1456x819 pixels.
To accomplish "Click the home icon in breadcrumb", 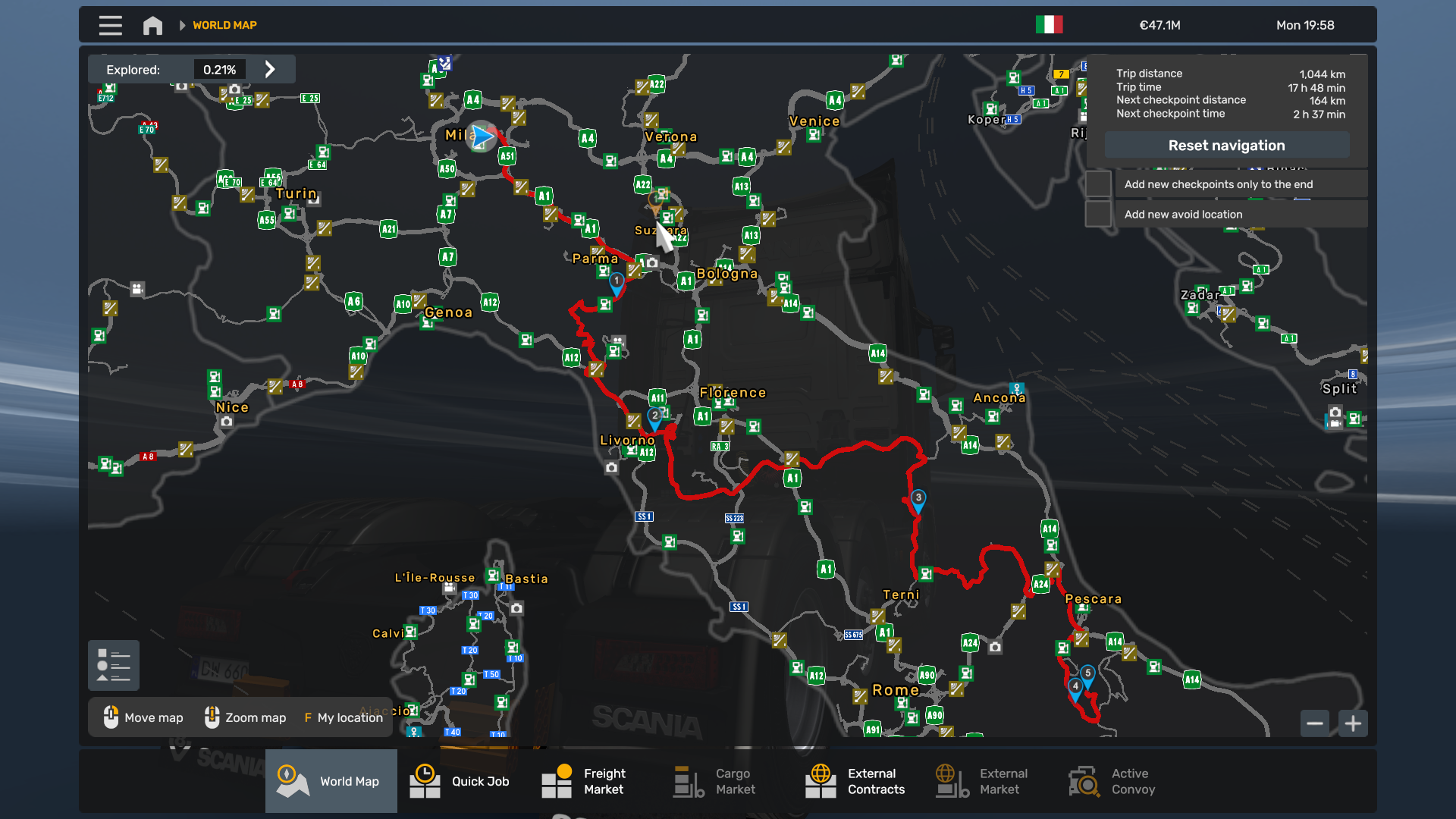I will pos(152,25).
